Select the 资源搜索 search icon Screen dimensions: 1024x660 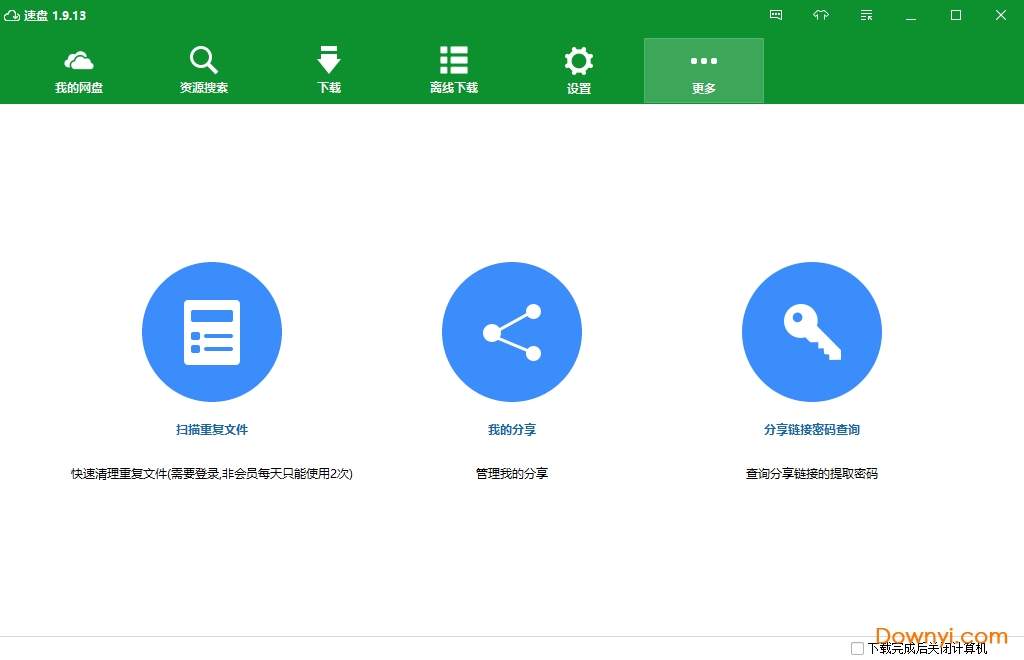click(x=203, y=59)
